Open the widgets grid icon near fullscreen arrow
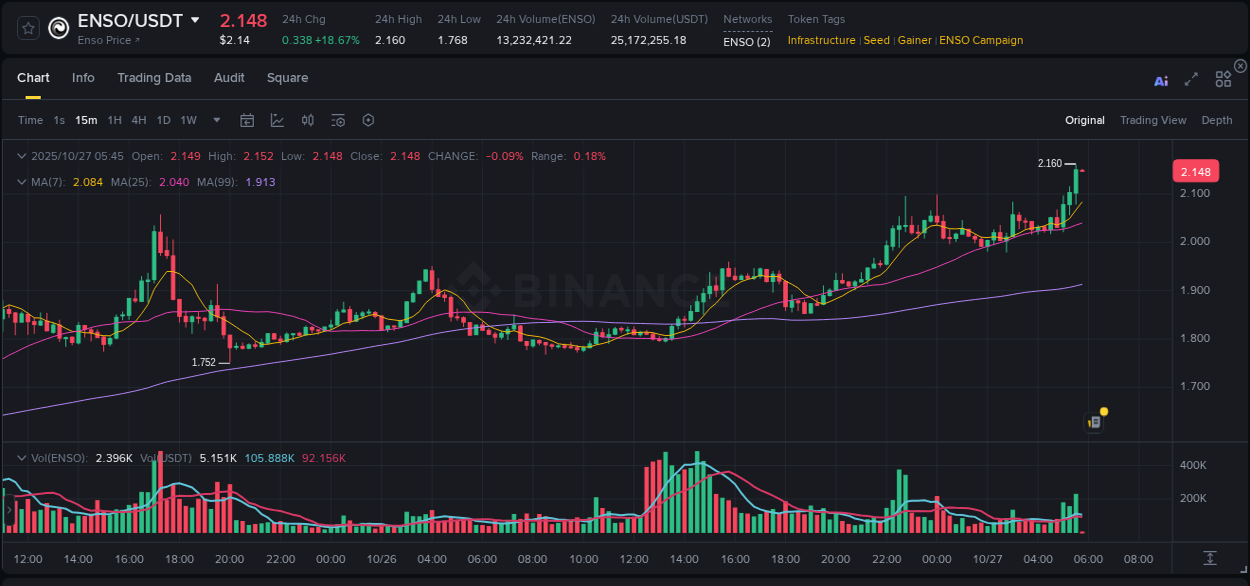The width and height of the screenshot is (1250, 586). tap(1223, 79)
